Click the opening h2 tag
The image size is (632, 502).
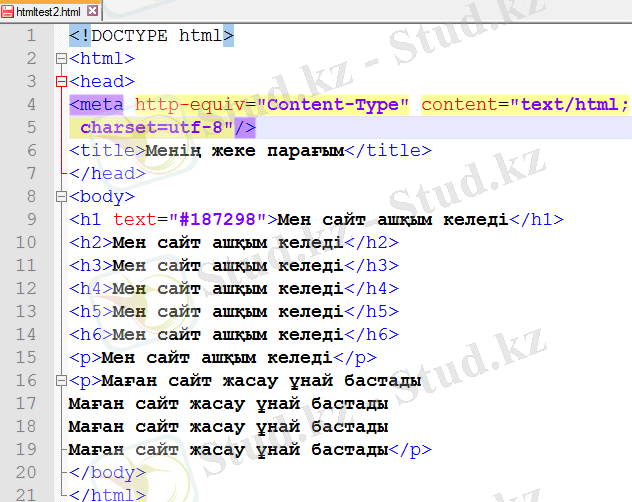pos(91,243)
